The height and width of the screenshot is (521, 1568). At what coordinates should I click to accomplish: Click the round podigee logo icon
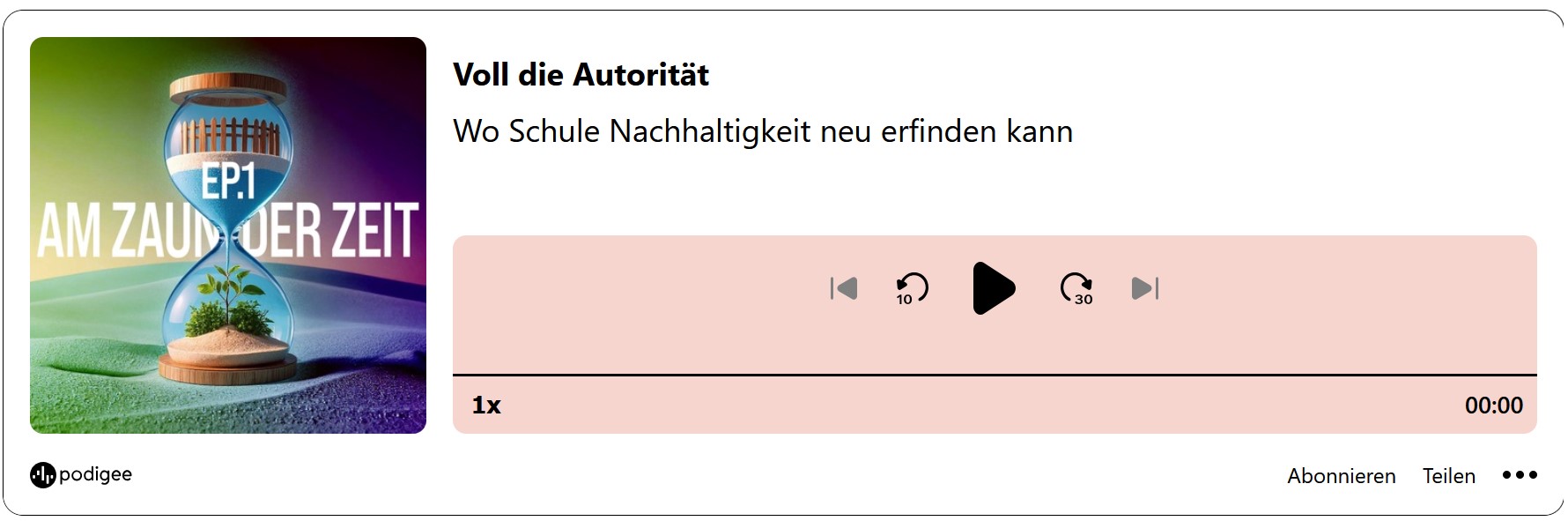point(42,475)
